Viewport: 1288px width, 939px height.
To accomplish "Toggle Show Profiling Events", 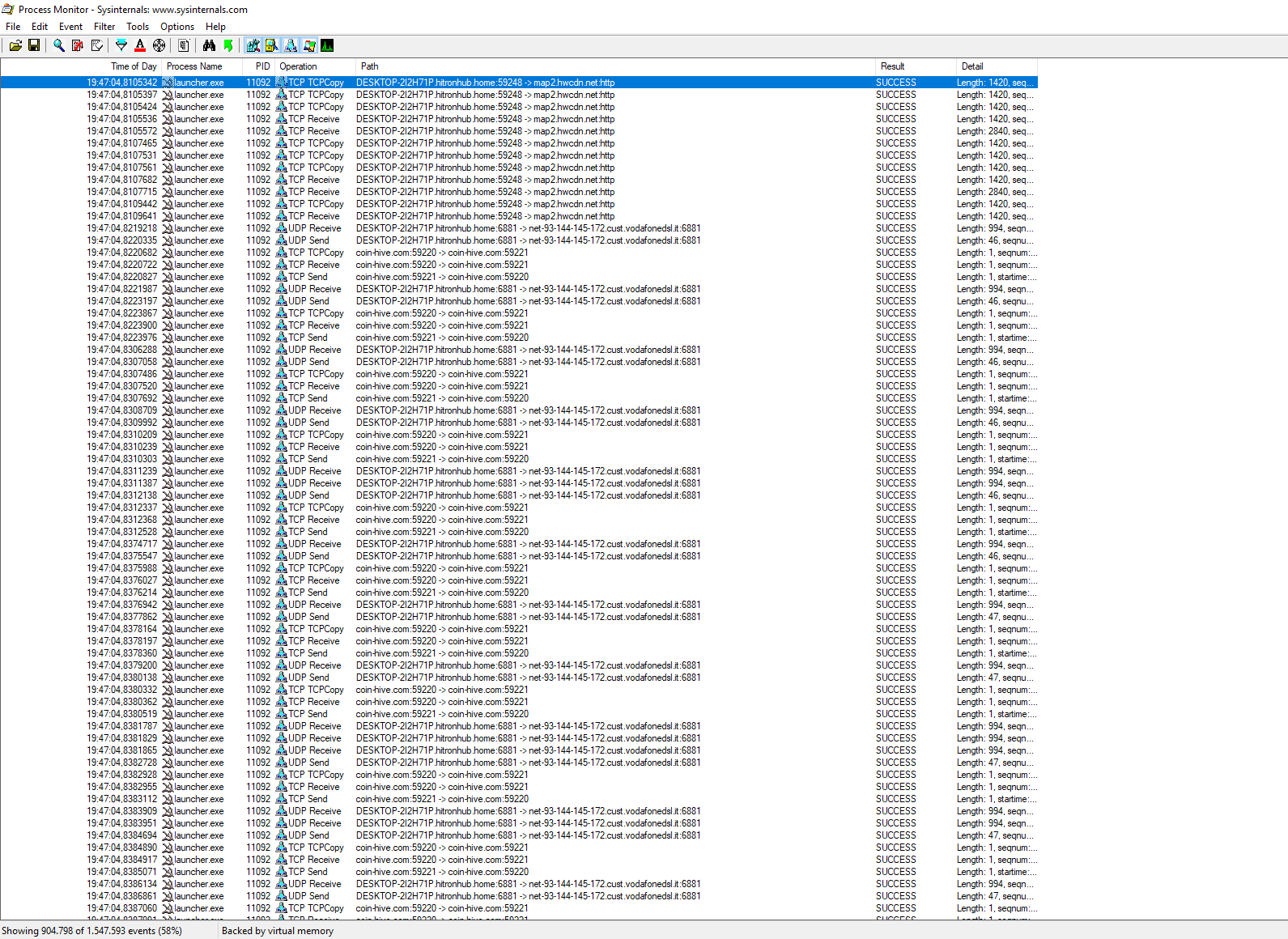I will (x=327, y=45).
